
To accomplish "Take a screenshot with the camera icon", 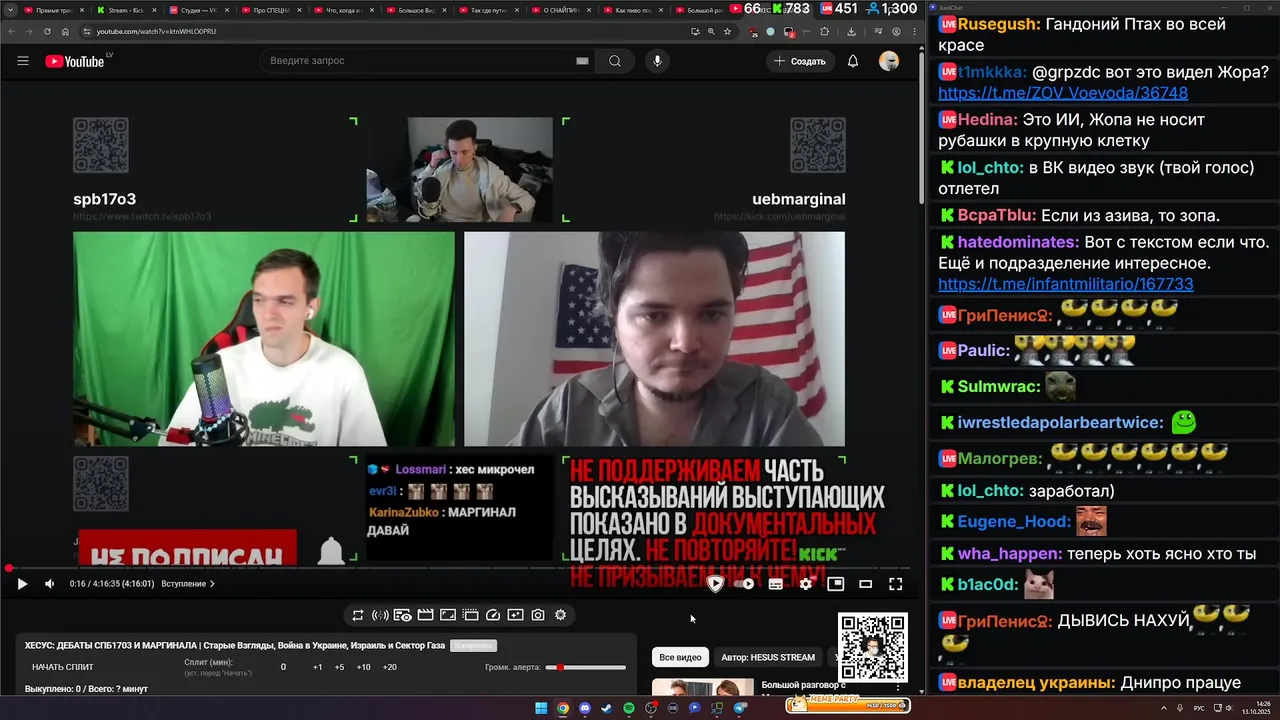I will click(538, 615).
